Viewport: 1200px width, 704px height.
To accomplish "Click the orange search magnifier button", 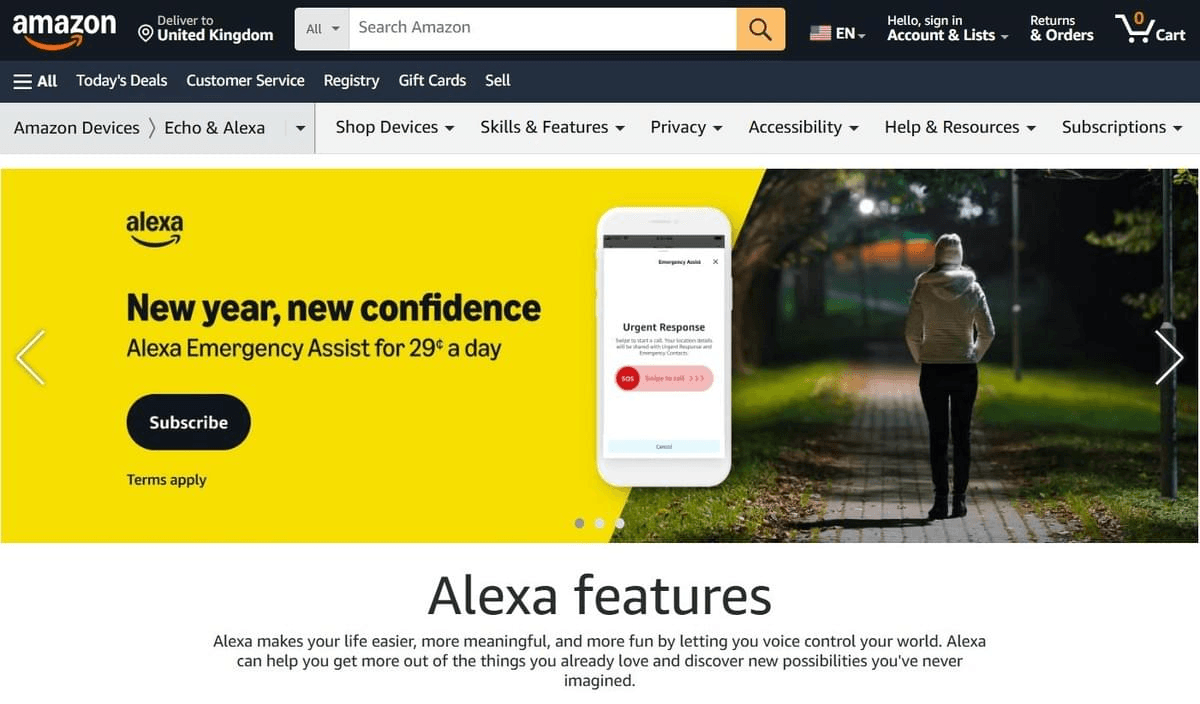I will tap(760, 29).
